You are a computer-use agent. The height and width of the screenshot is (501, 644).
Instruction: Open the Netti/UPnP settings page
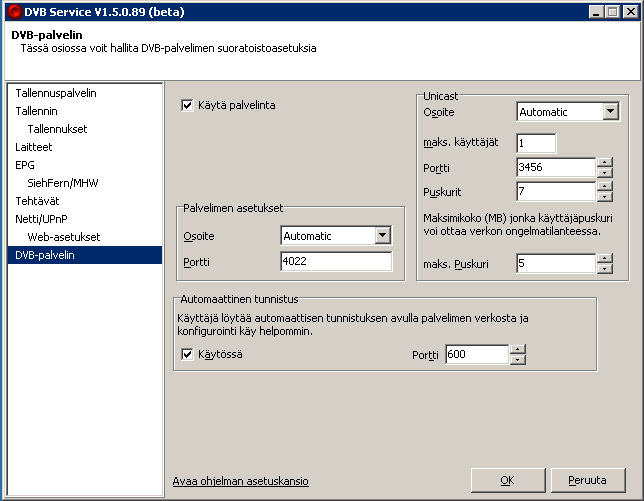(x=41, y=219)
